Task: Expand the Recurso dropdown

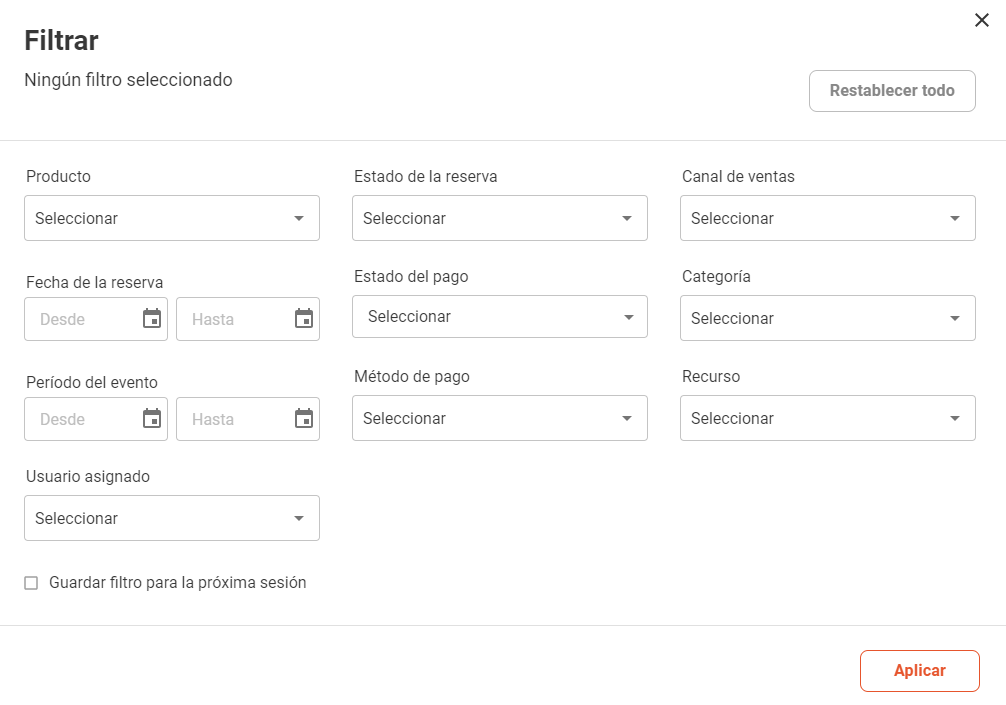Action: pyautogui.click(x=827, y=418)
